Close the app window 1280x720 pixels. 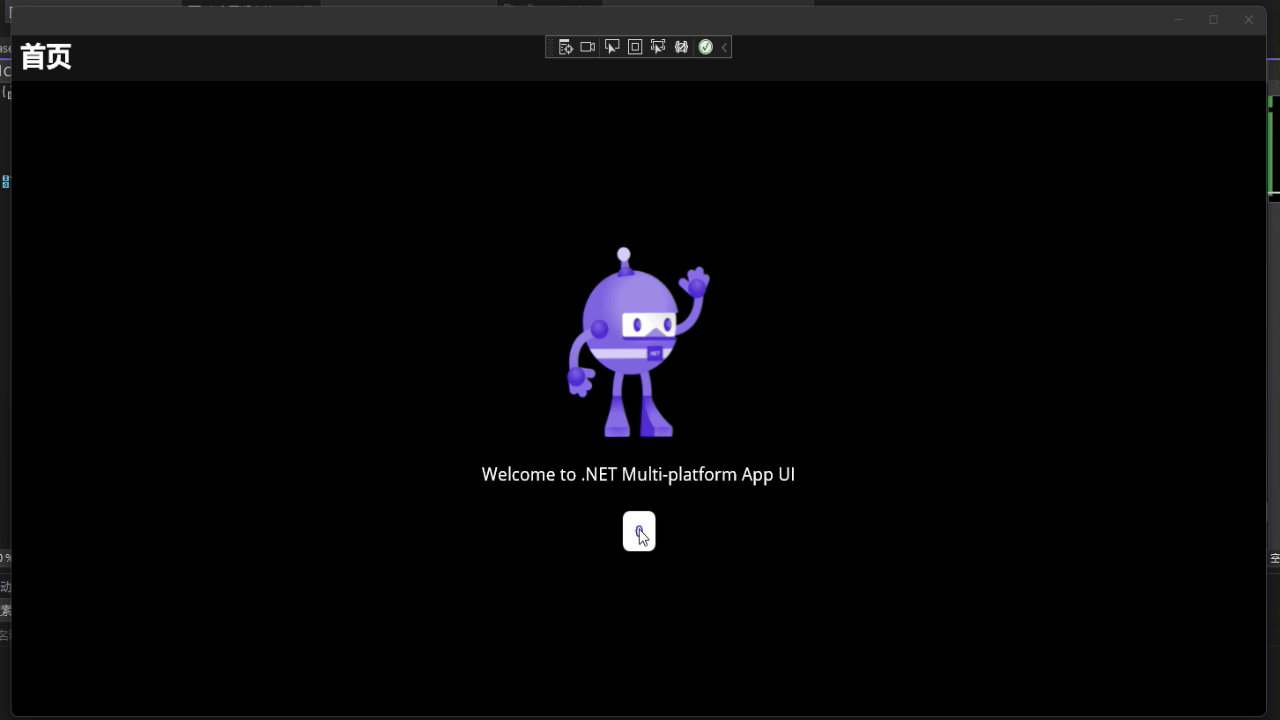click(1248, 19)
